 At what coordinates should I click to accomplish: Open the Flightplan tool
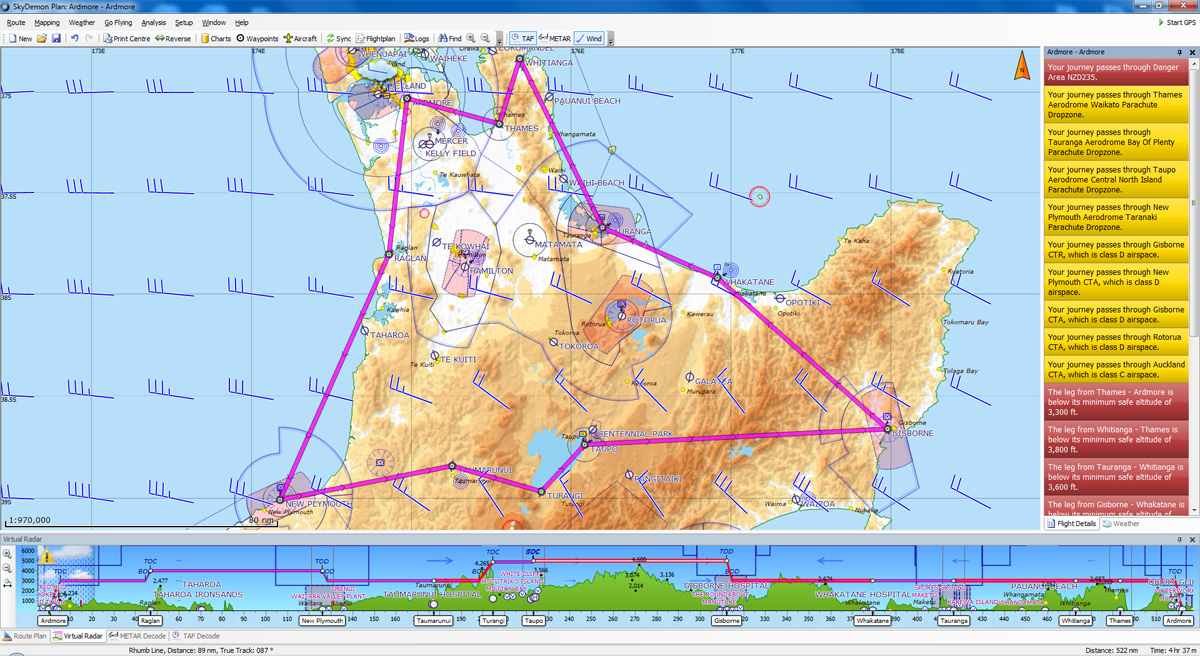point(376,38)
